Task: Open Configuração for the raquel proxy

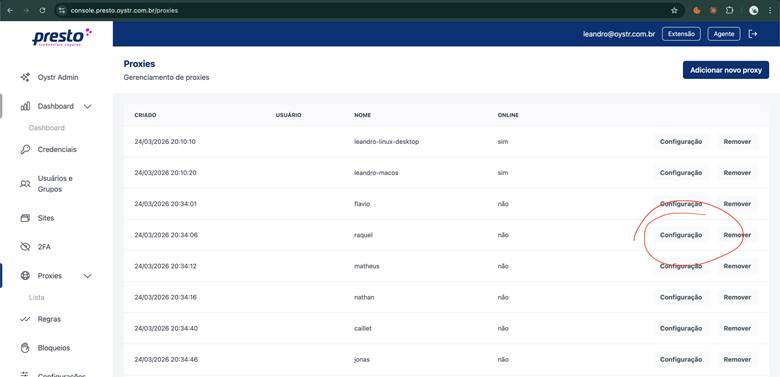Action: click(681, 235)
